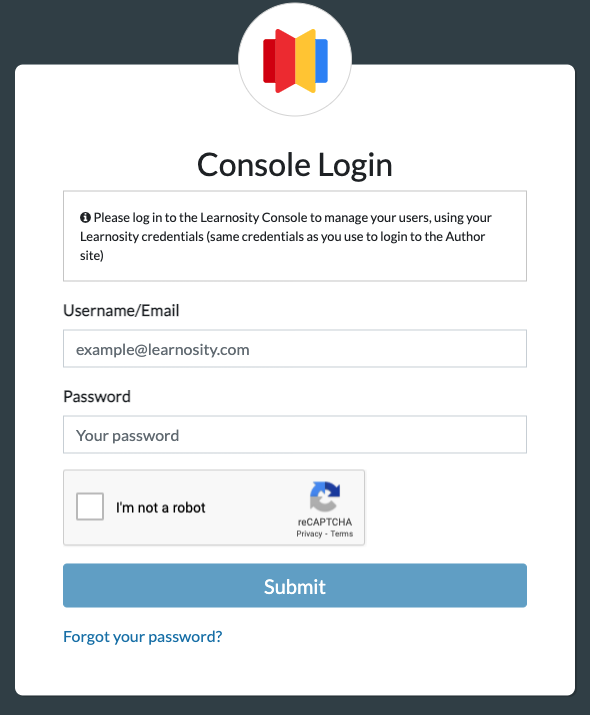The image size is (590, 715).
Task: Focus the Username/Email input field
Action: [x=295, y=349]
